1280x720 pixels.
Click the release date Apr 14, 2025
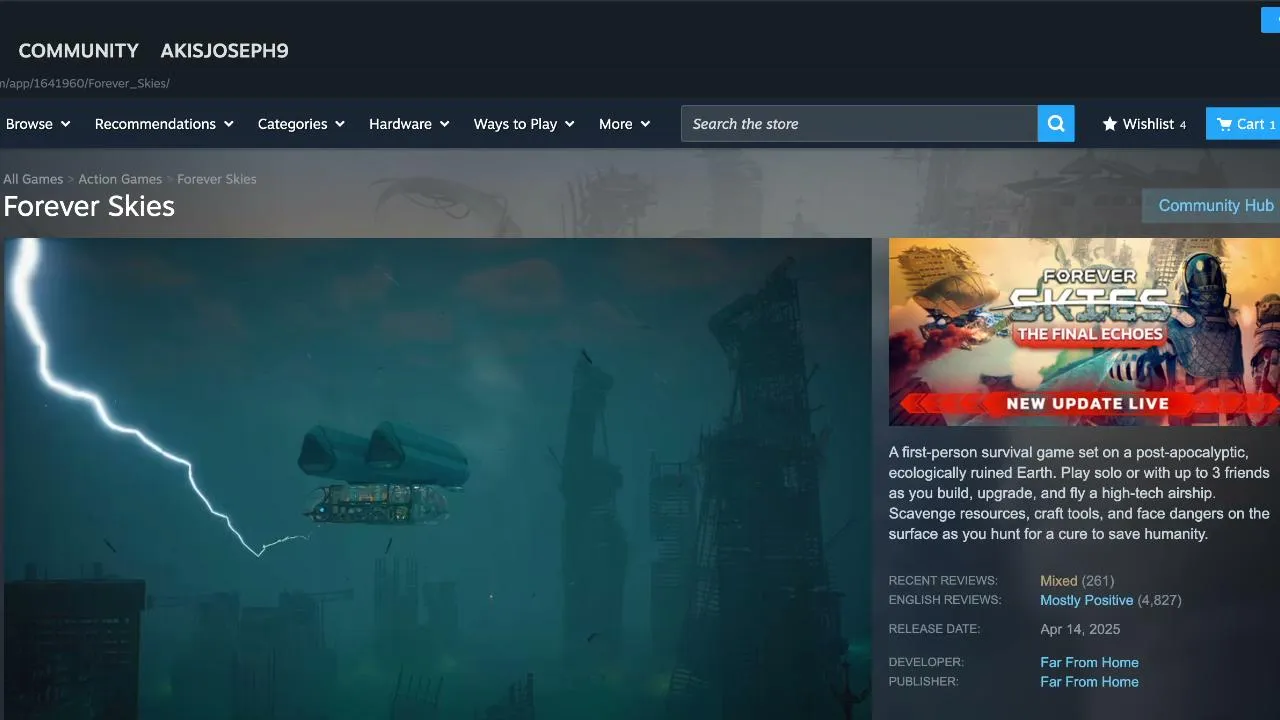pos(1080,630)
